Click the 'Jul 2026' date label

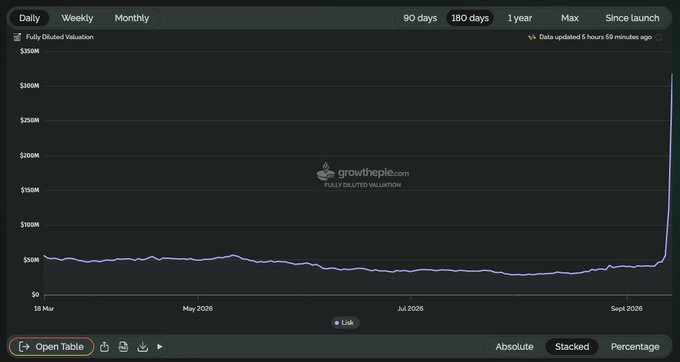[x=410, y=309]
